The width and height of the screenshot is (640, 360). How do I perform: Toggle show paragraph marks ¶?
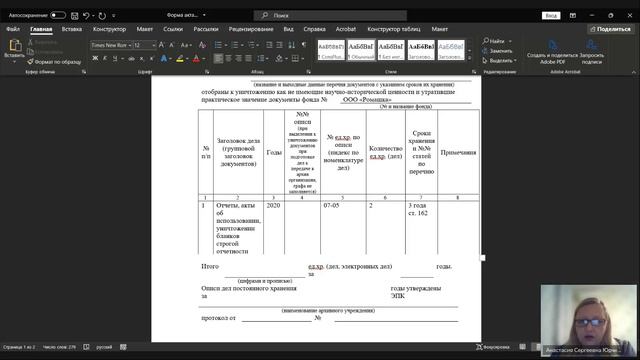click(304, 44)
